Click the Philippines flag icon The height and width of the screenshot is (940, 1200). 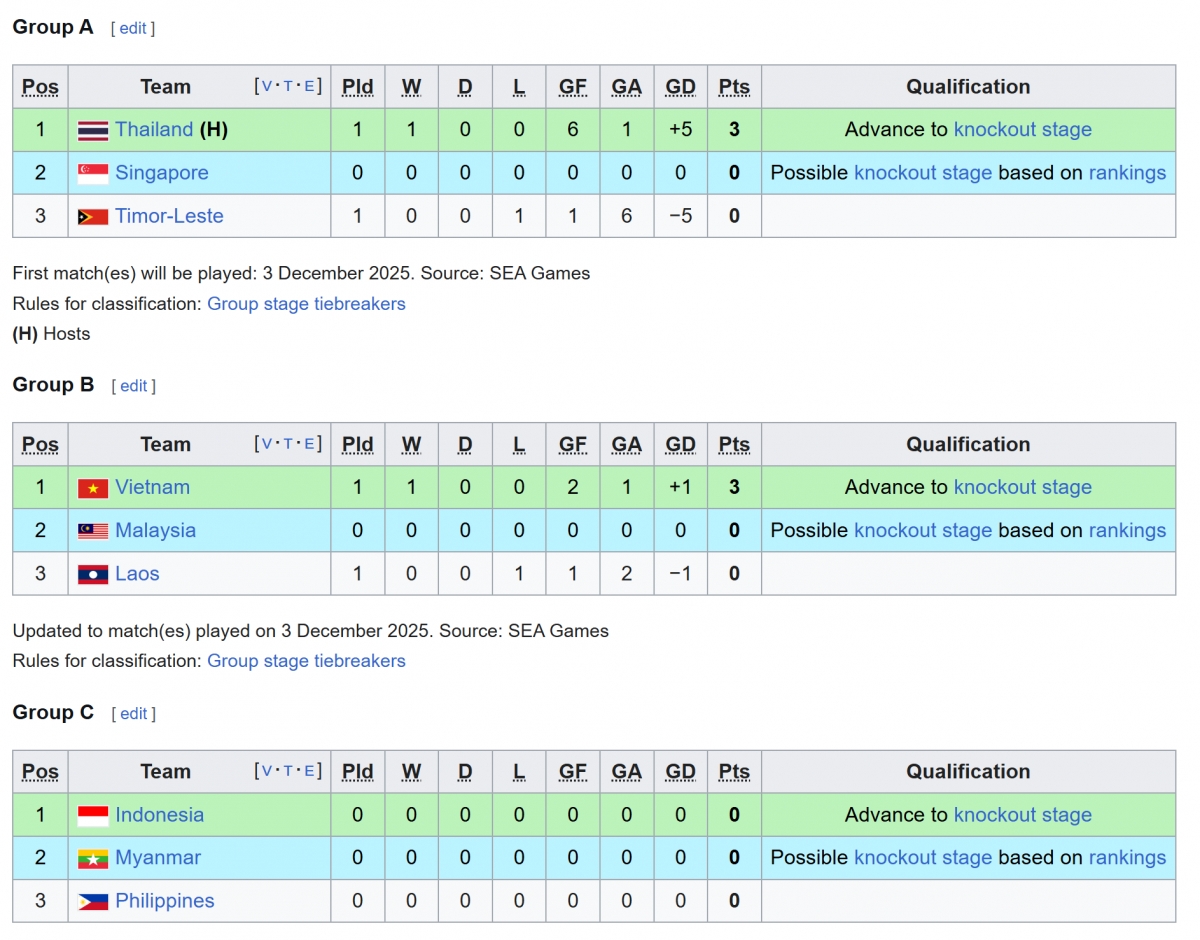pyautogui.click(x=93, y=901)
